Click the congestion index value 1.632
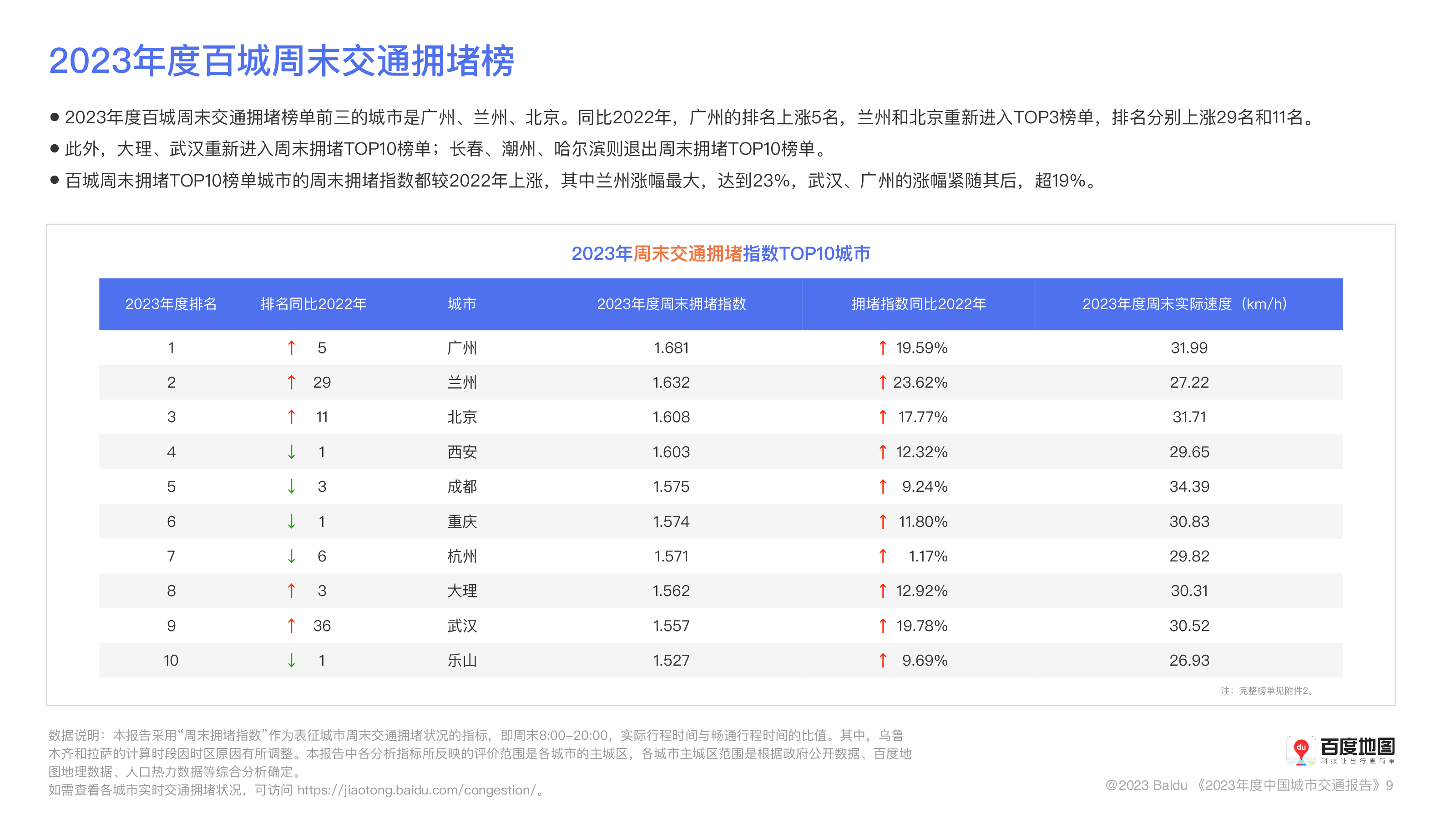This screenshot has width=1456, height=819. [x=671, y=382]
